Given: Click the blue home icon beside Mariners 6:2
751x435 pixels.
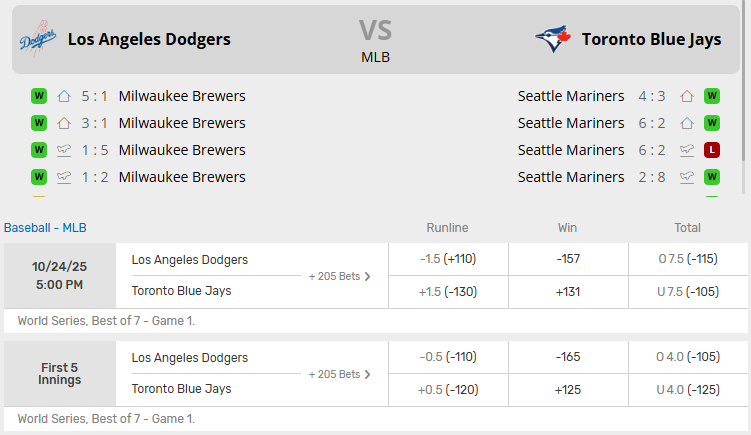Looking at the screenshot, I should (x=687, y=123).
